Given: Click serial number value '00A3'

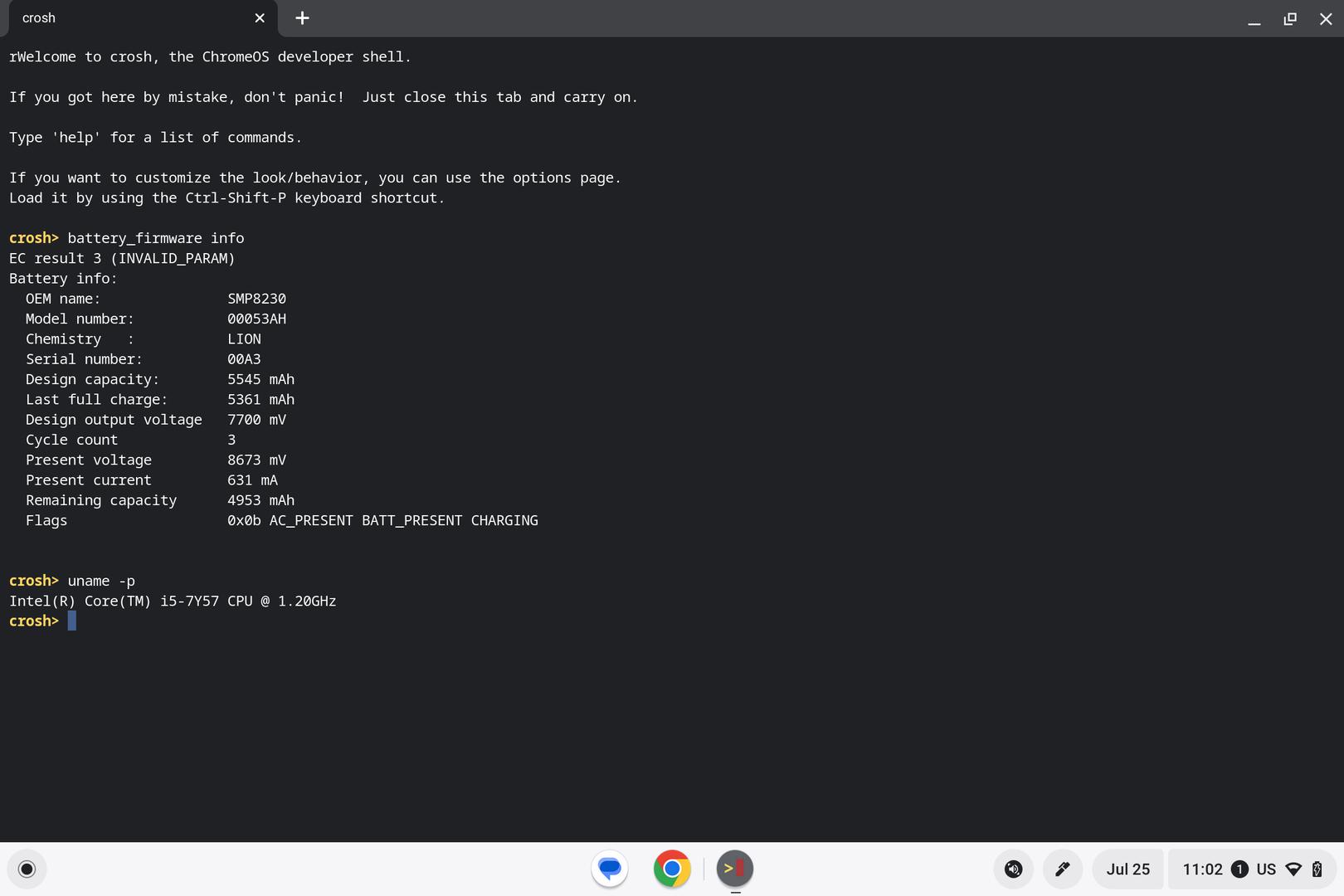Looking at the screenshot, I should click(244, 359).
